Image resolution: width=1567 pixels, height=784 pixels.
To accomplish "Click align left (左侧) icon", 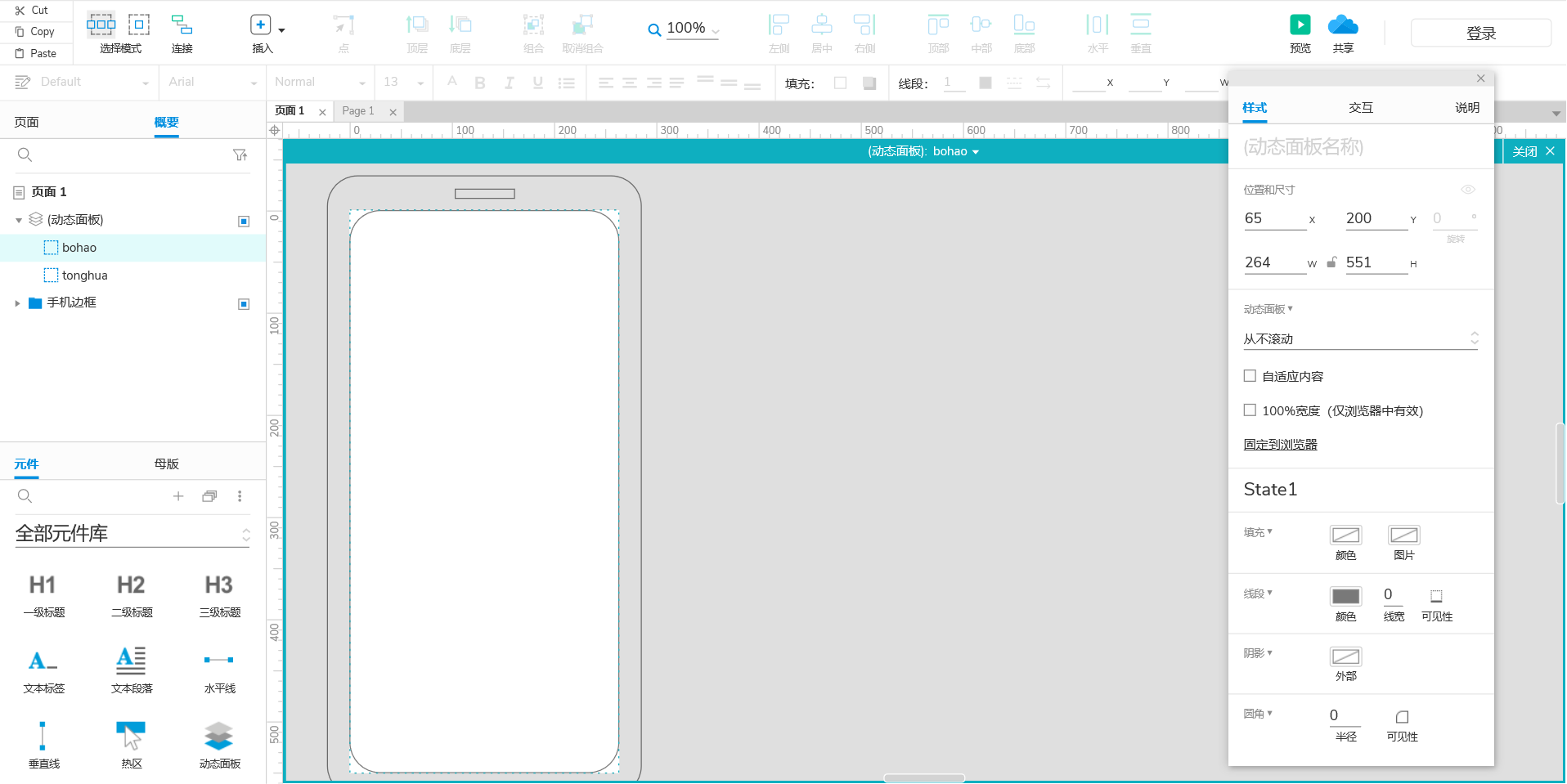I will click(779, 25).
